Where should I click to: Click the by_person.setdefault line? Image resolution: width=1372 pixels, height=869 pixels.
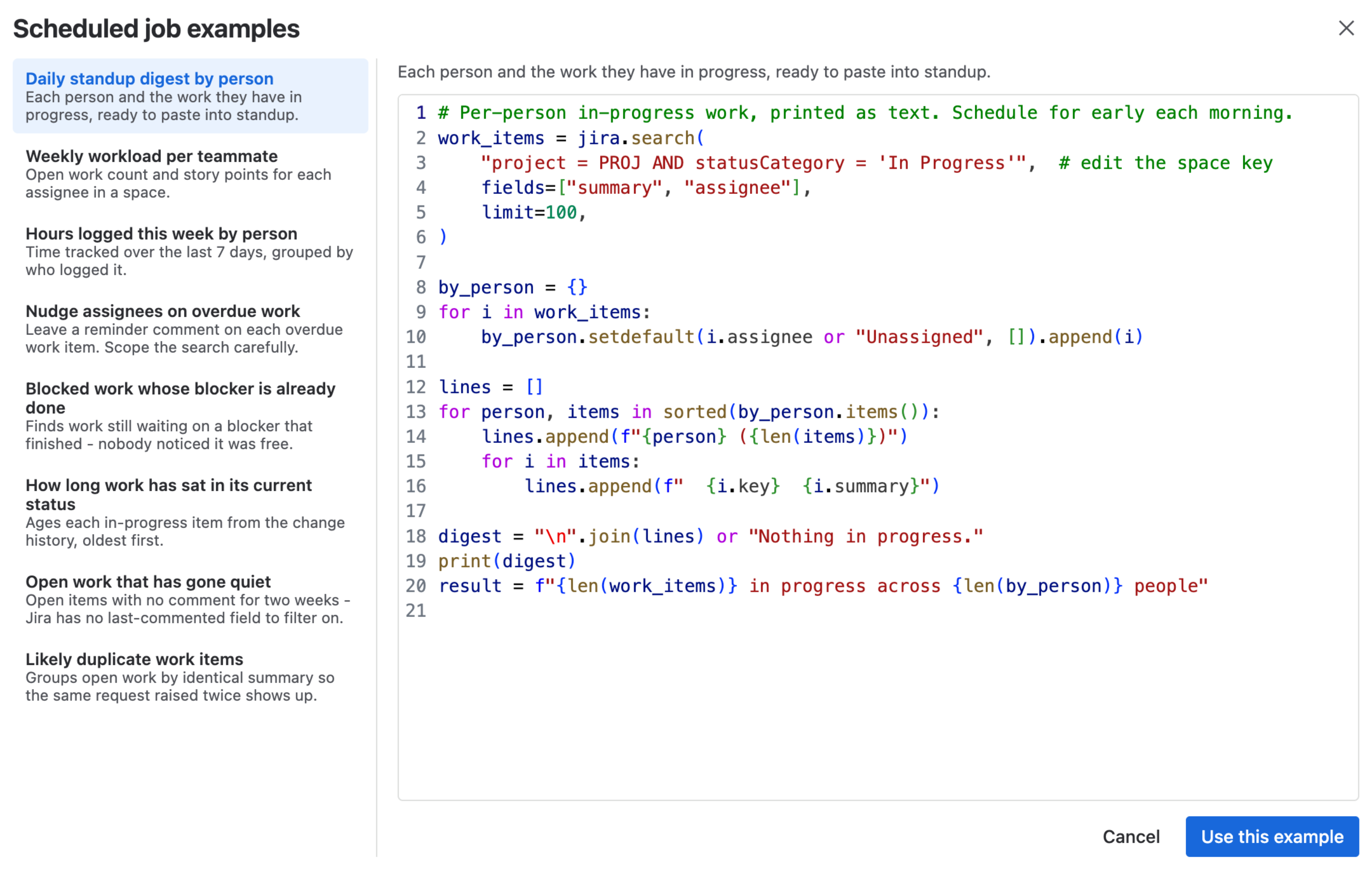(812, 337)
